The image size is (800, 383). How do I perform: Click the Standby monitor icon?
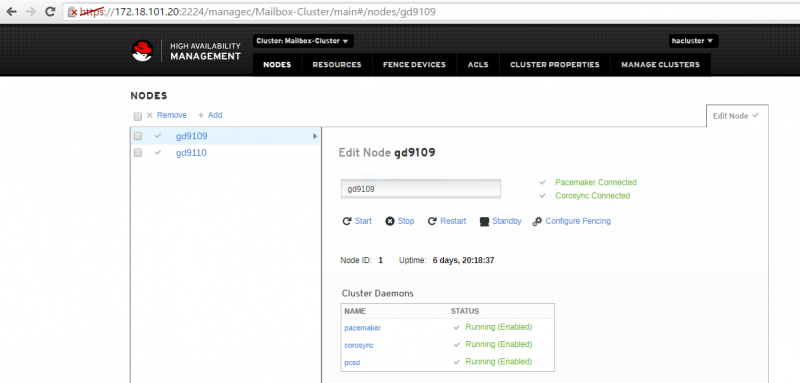(484, 222)
